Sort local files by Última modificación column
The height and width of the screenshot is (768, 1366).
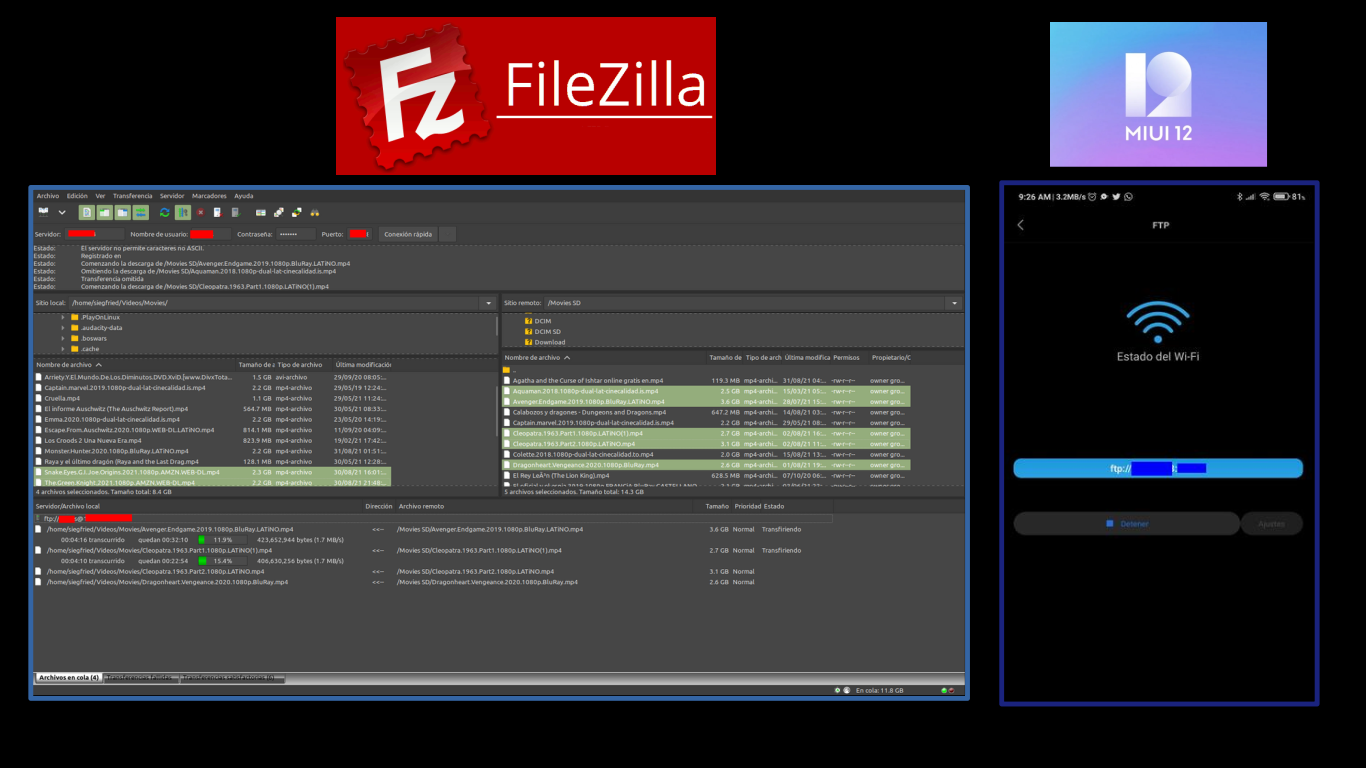coord(363,365)
